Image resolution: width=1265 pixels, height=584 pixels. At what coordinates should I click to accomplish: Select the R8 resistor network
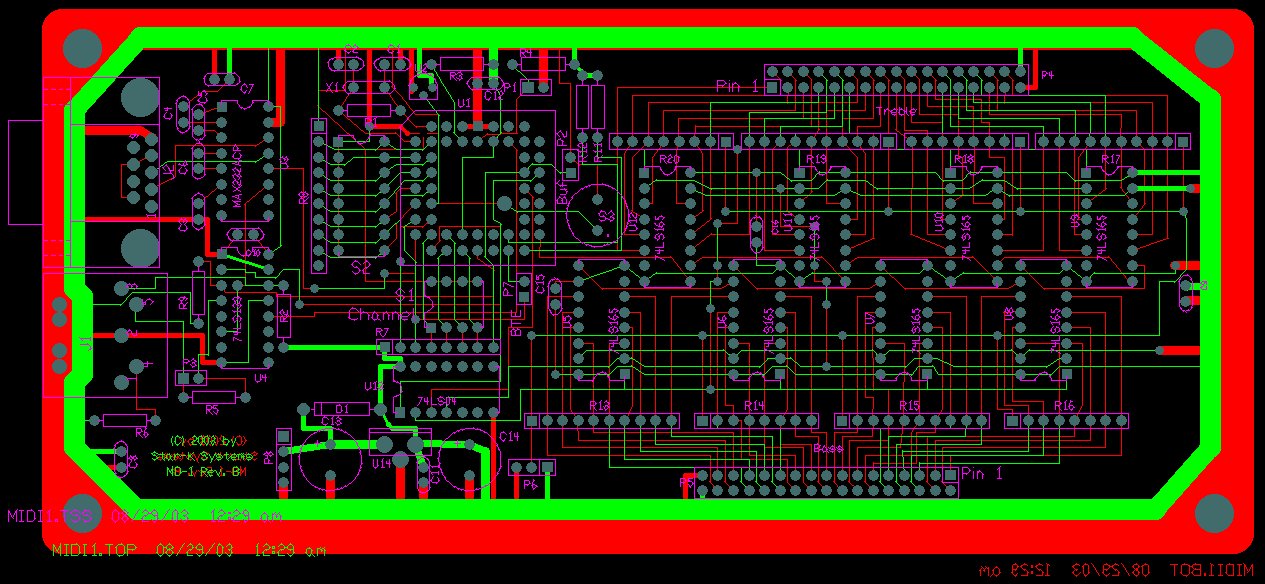319,196
